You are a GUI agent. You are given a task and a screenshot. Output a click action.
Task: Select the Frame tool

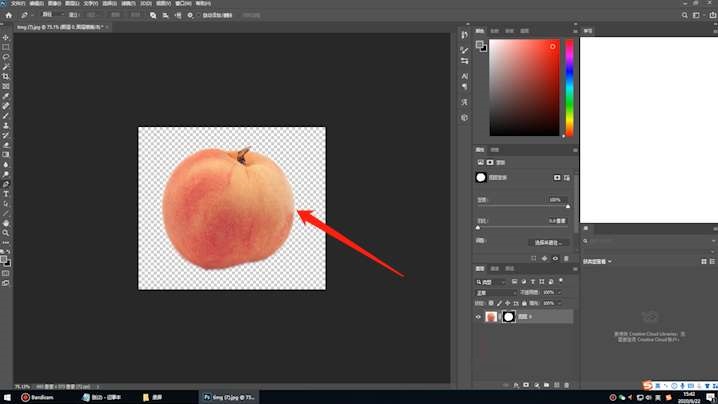6,87
